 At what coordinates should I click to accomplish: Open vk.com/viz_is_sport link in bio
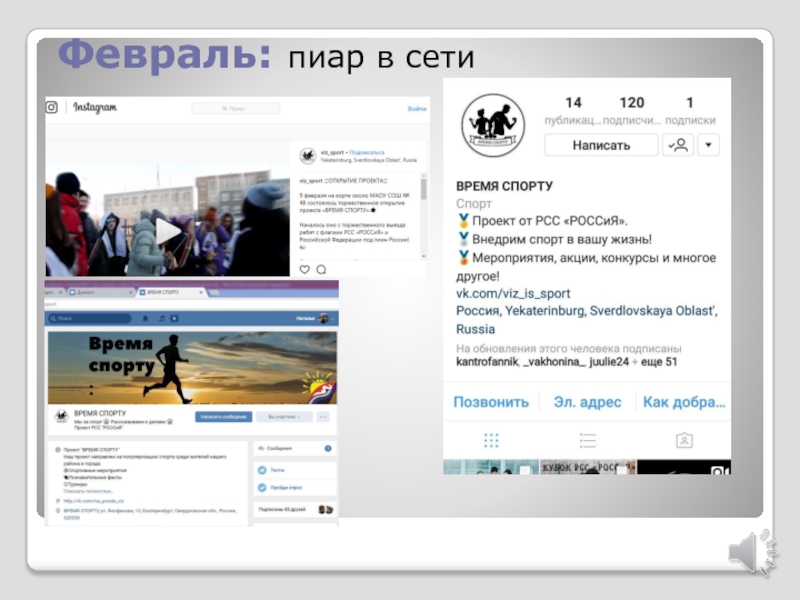click(x=513, y=293)
